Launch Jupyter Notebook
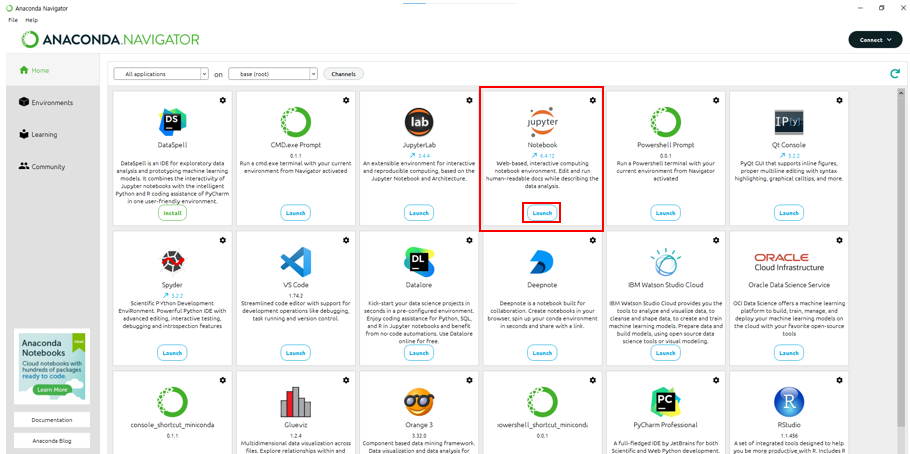910x454 pixels. pyautogui.click(x=542, y=213)
